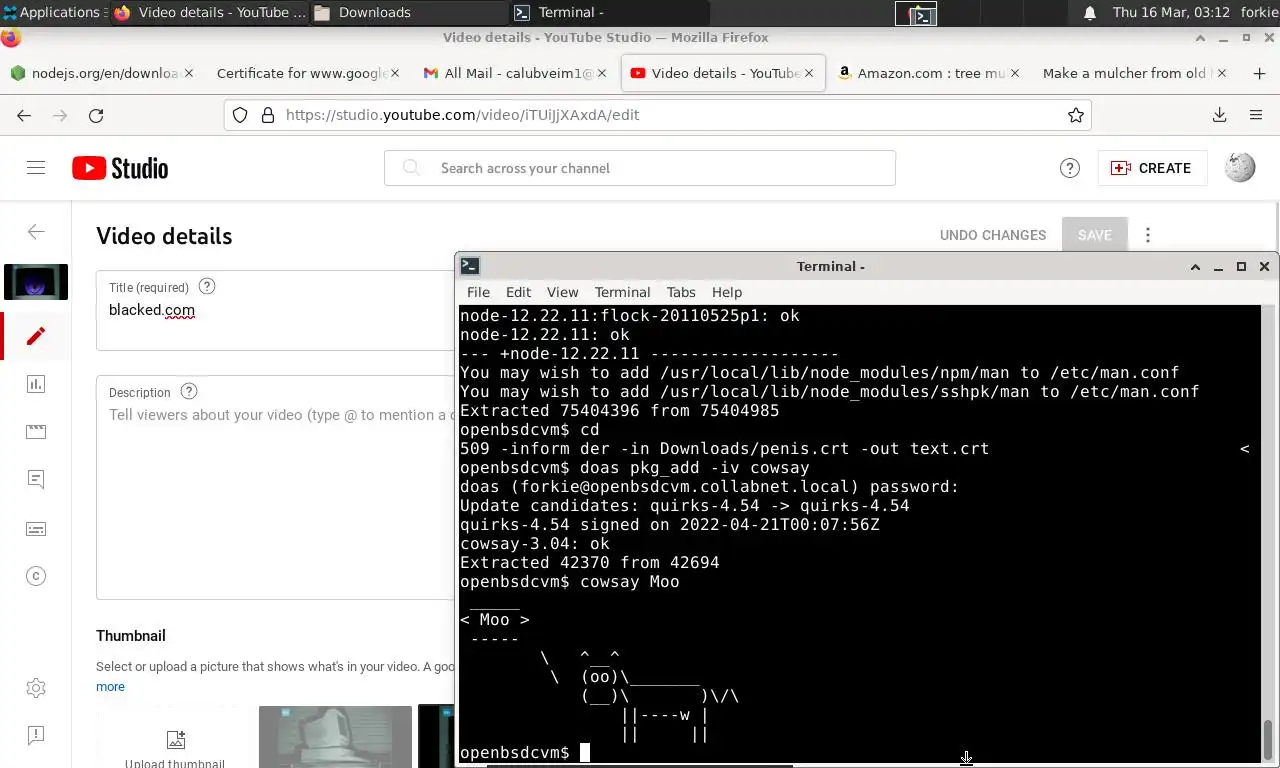The width and height of the screenshot is (1280, 768).
Task: Switch to the All Mail Gmail tab
Action: tap(515, 73)
